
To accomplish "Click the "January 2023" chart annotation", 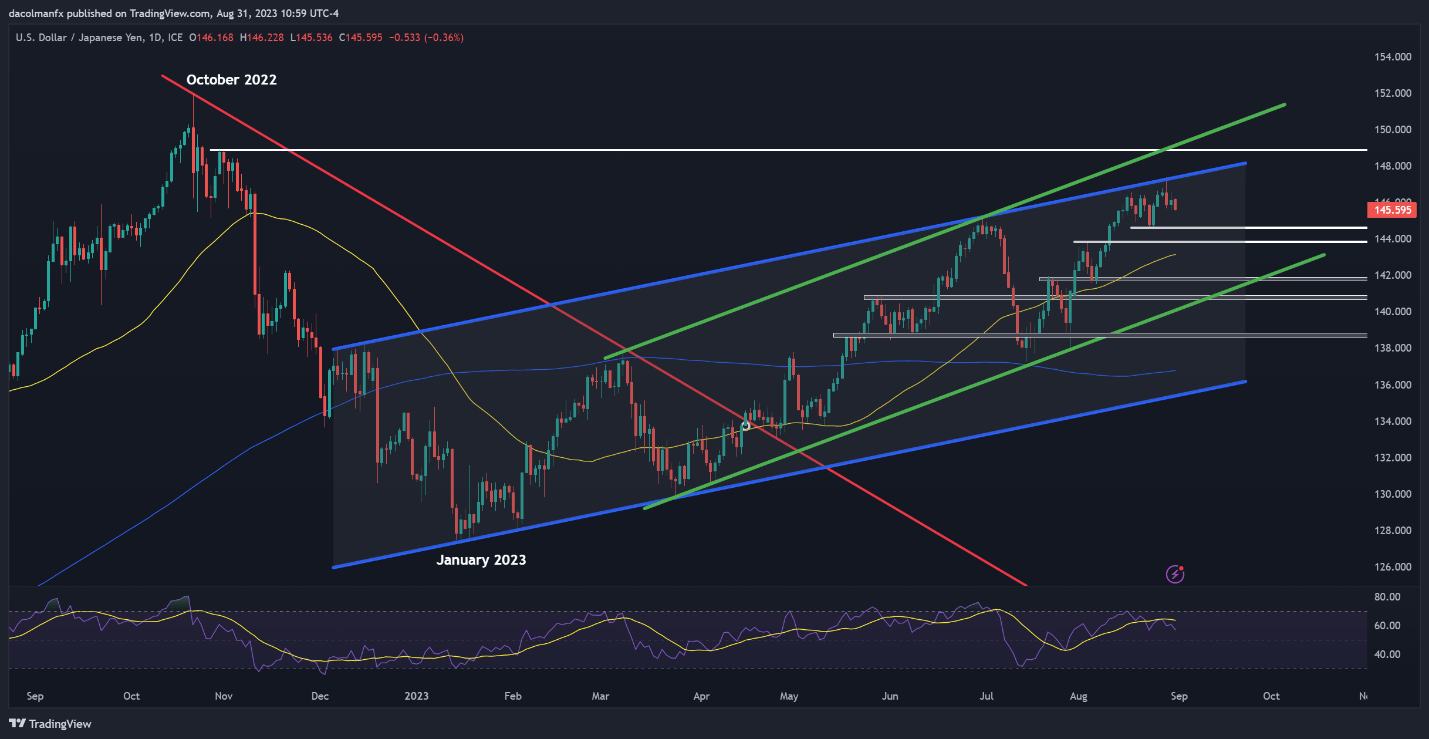I will point(481,560).
